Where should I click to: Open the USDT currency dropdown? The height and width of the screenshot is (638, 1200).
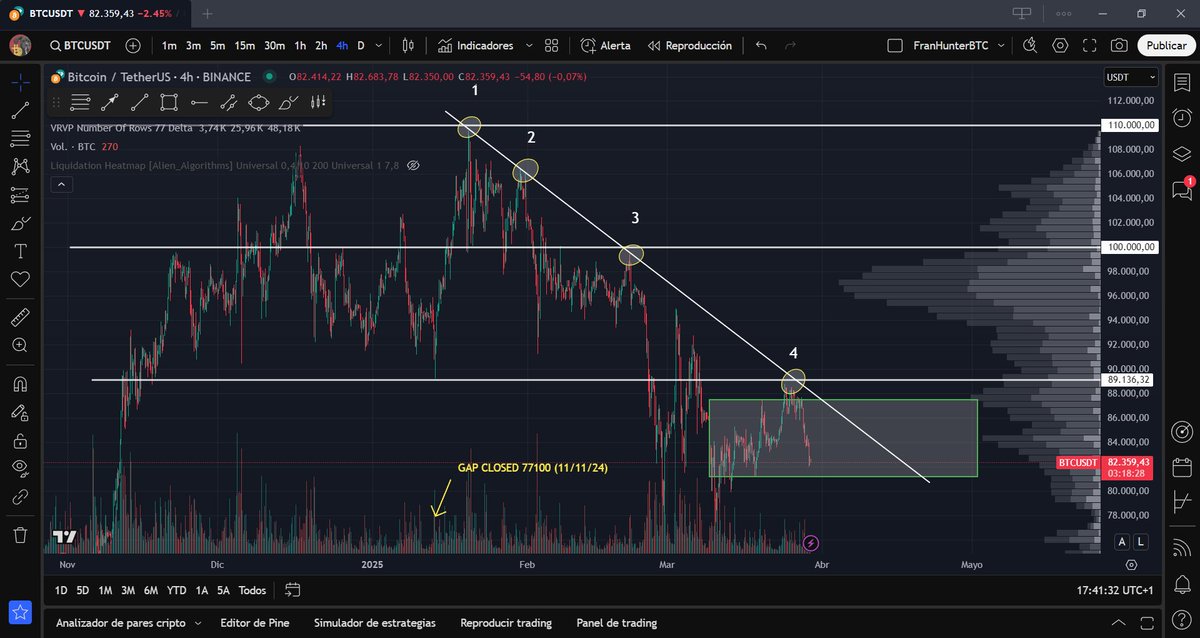click(1131, 77)
